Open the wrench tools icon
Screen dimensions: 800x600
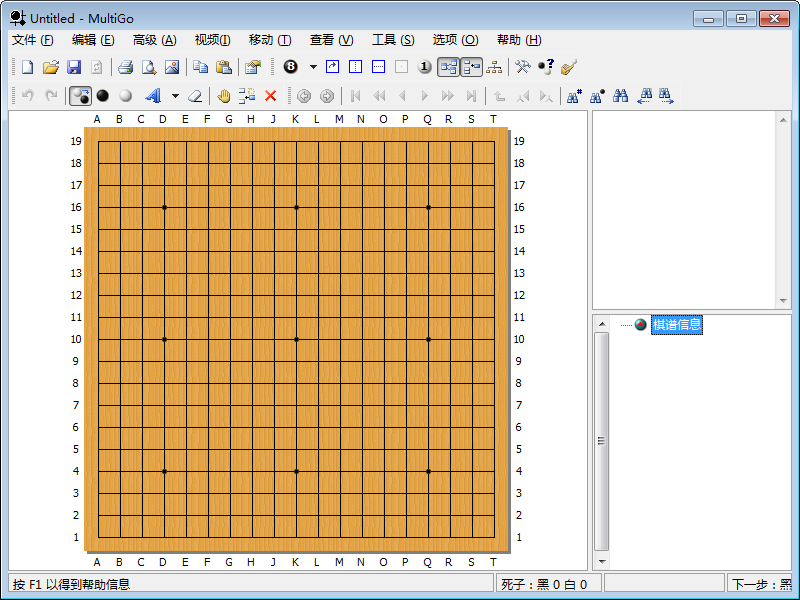522,66
